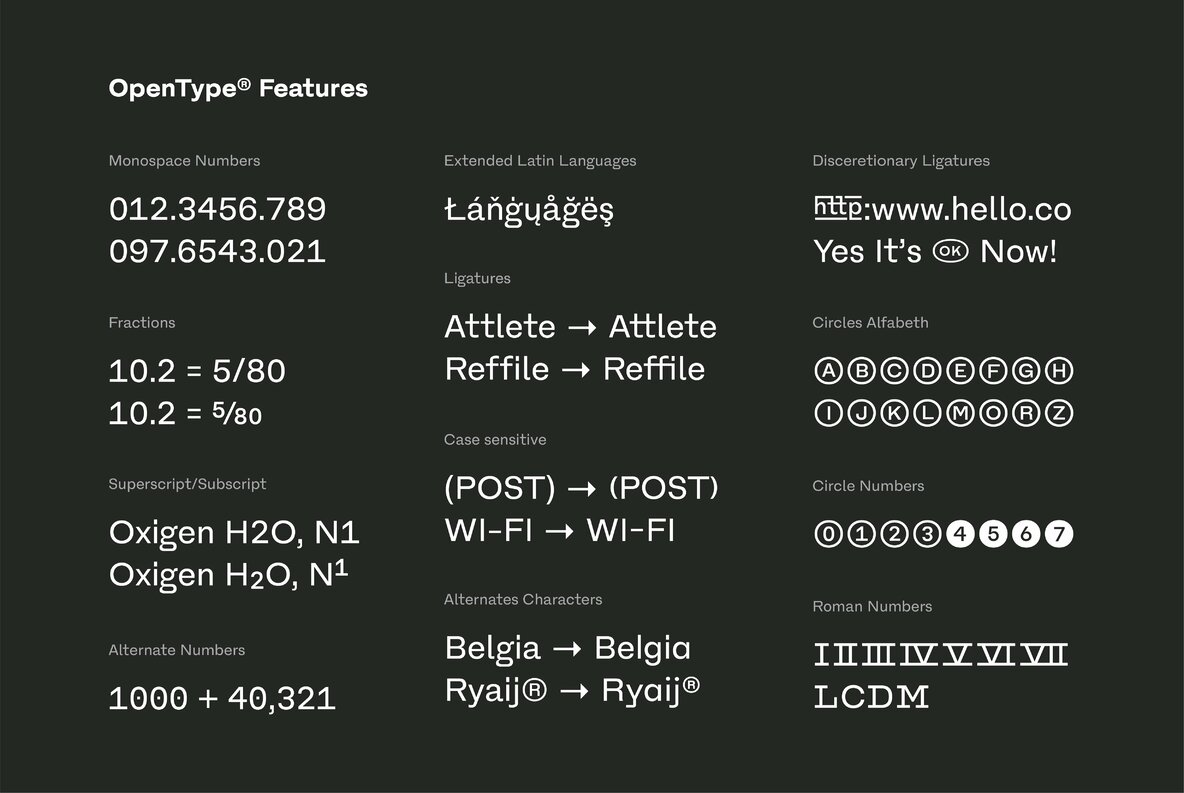Select the Circle Numbers section label
Screen dimensions: 1184x793
coord(868,486)
